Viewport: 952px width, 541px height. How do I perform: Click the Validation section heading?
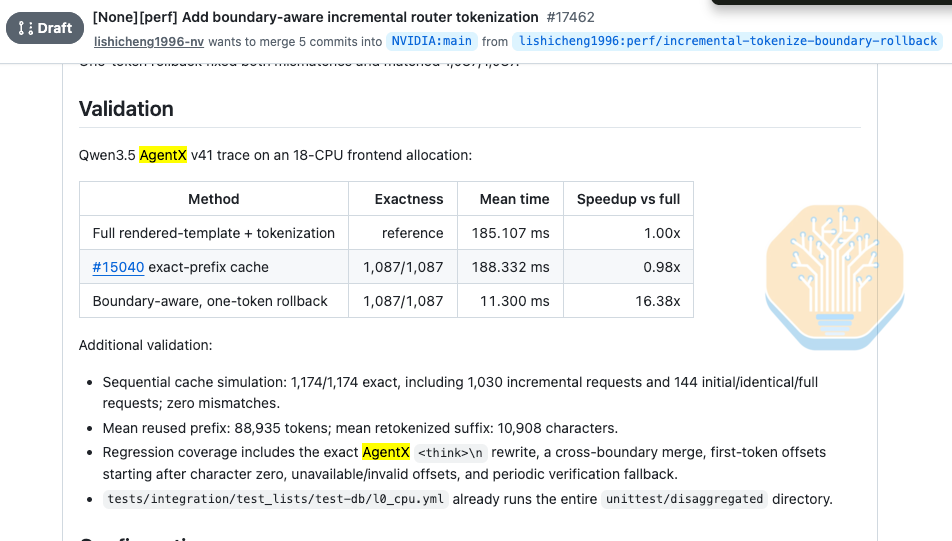coord(126,109)
